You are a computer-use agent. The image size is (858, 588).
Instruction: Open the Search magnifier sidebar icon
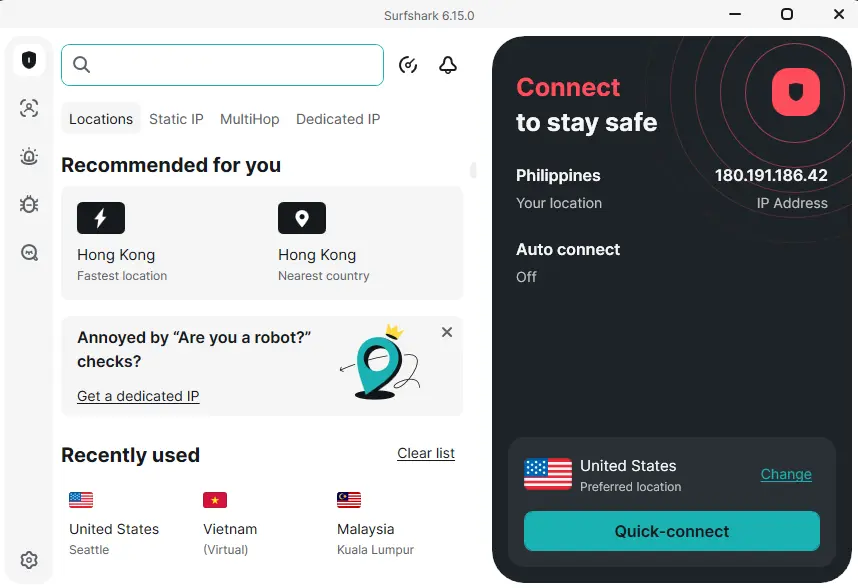pos(29,253)
